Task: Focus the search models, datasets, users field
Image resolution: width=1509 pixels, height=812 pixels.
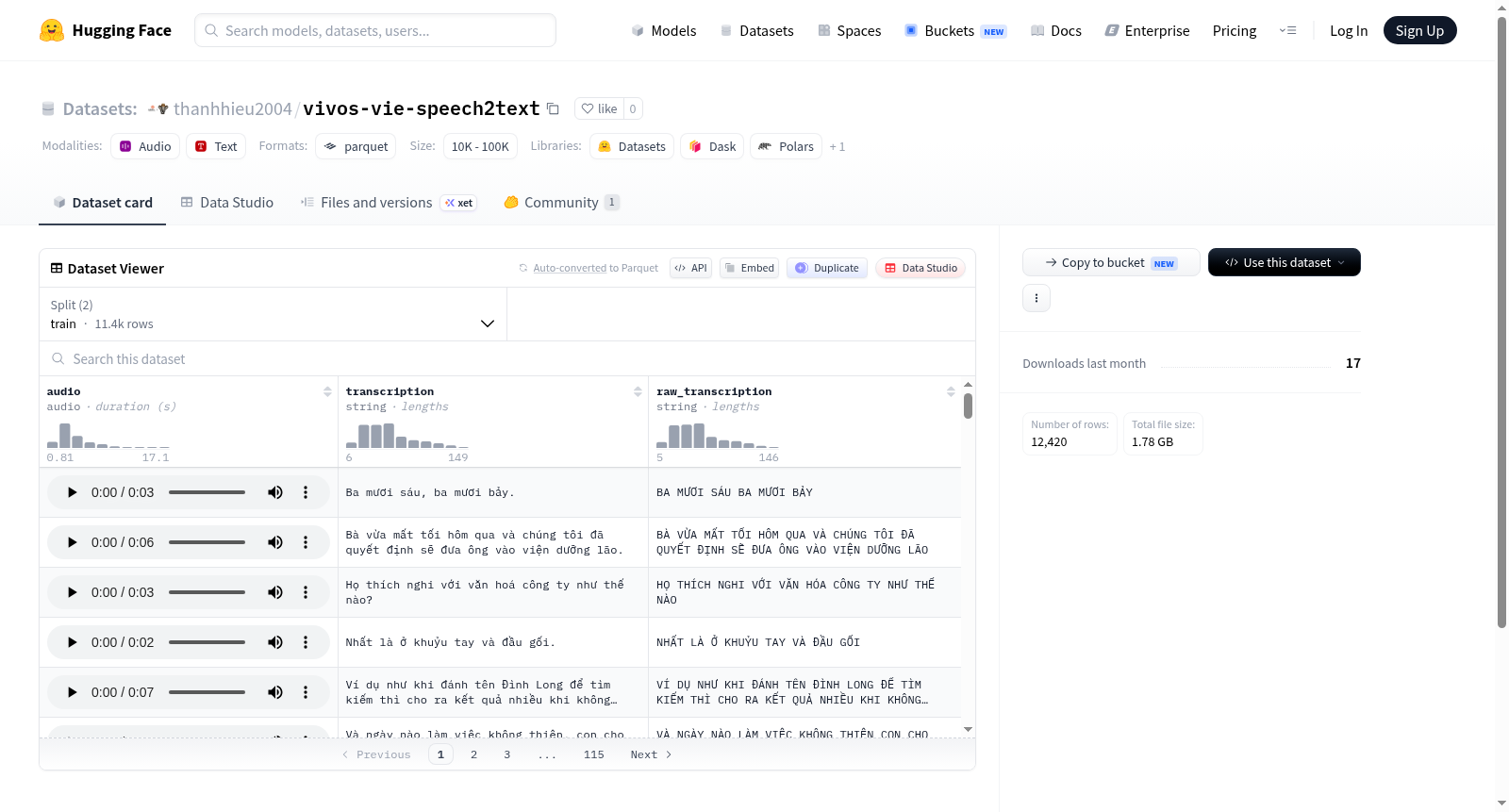Action: coord(375,30)
